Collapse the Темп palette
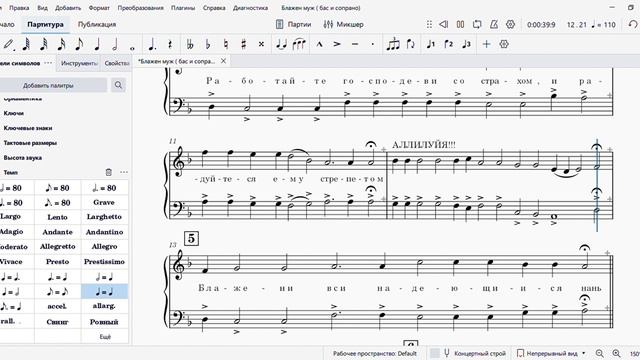Screen dimensions: 640x360 (10, 172)
